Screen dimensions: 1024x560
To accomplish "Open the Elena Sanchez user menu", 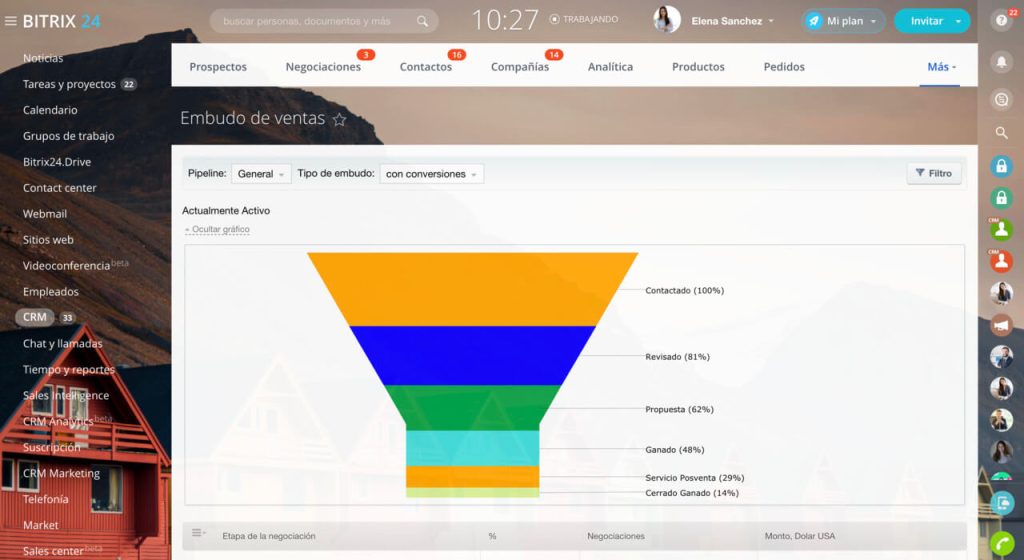I will click(x=726, y=21).
